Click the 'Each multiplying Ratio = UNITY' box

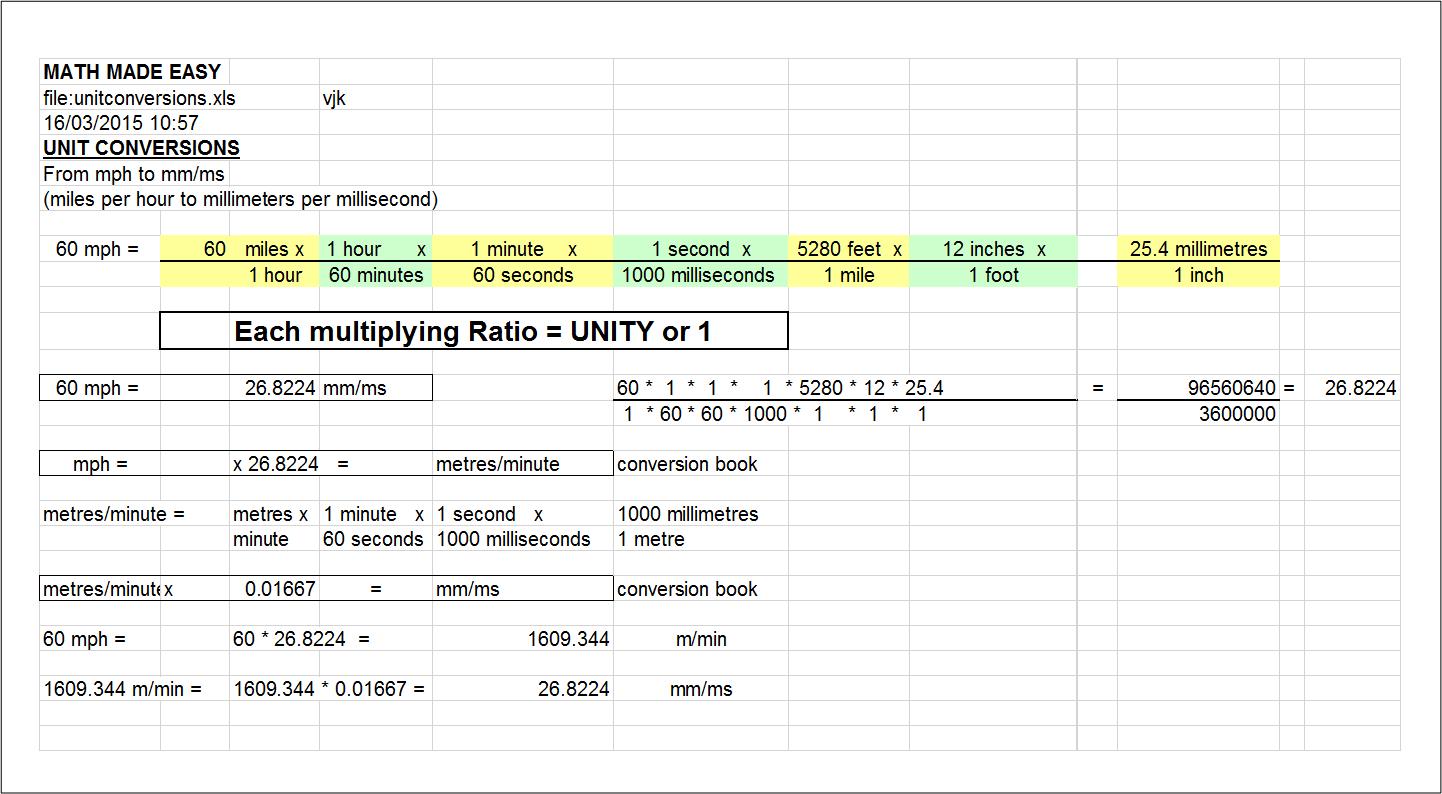[473, 331]
